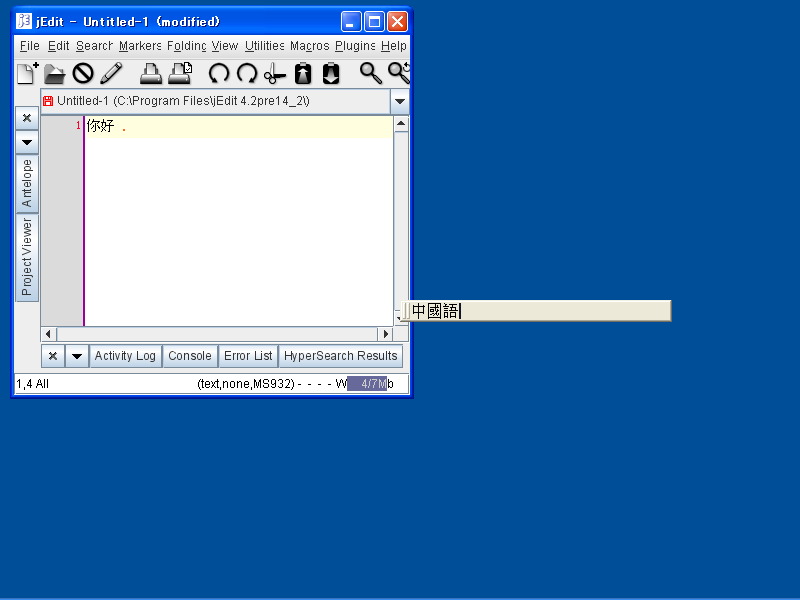Click the Find magnifier icon
The height and width of the screenshot is (600, 800).
(x=370, y=73)
